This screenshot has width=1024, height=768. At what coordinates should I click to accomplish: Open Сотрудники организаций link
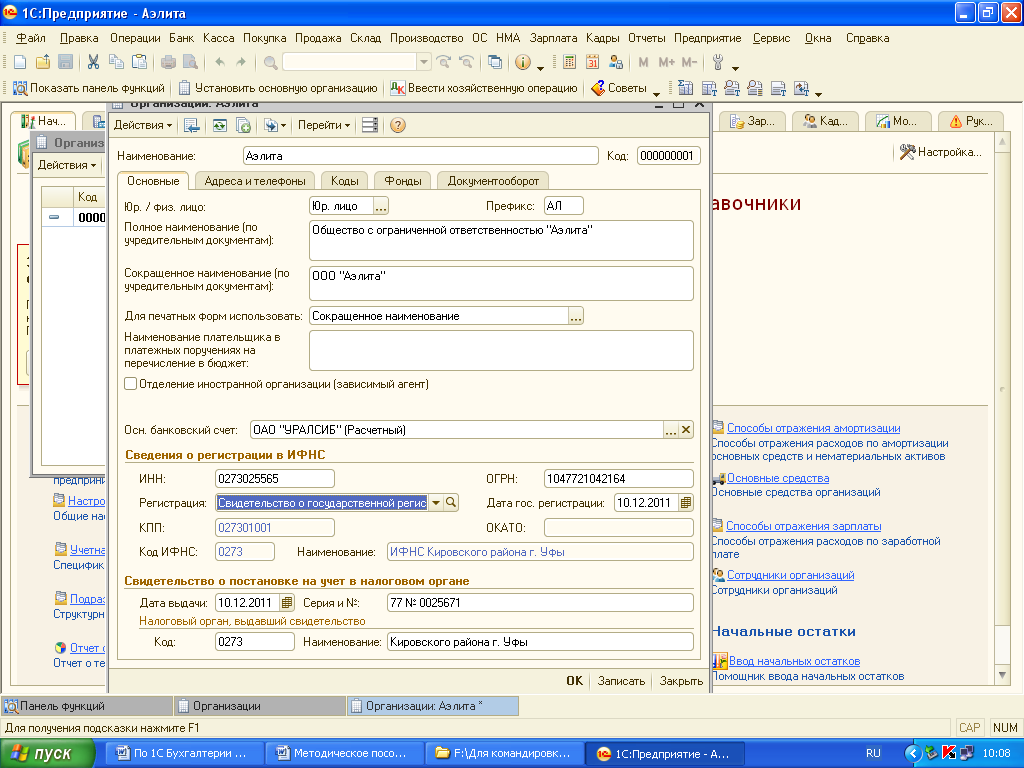click(x=790, y=575)
